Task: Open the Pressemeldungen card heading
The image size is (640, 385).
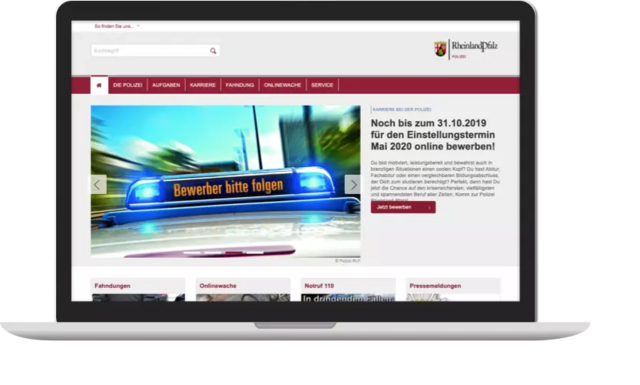Action: point(436,286)
